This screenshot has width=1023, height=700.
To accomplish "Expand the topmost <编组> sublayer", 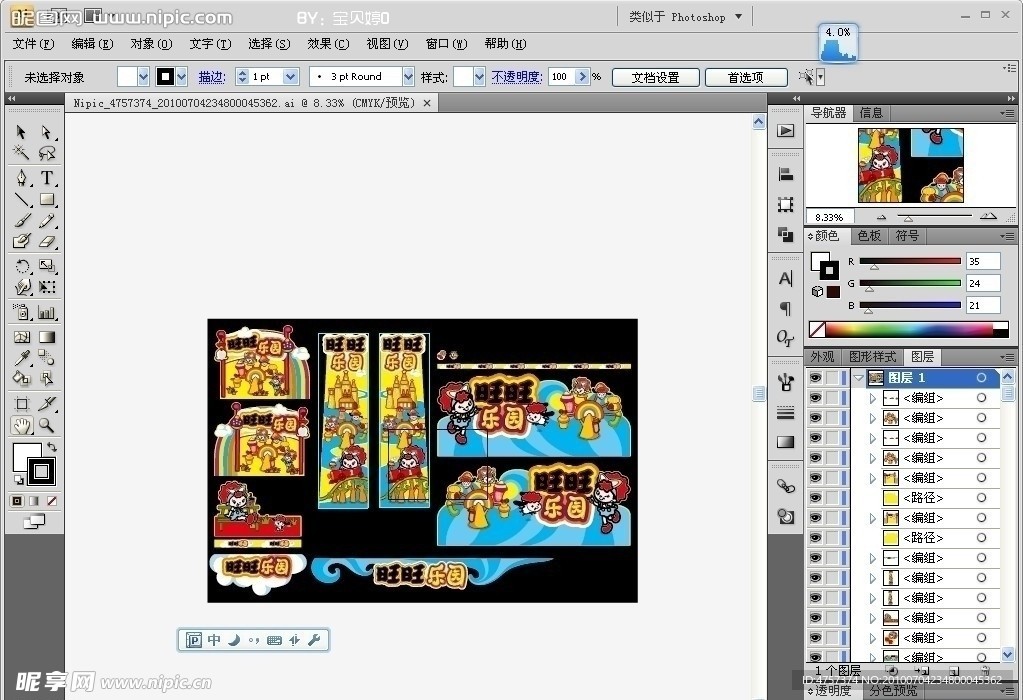I will (872, 398).
